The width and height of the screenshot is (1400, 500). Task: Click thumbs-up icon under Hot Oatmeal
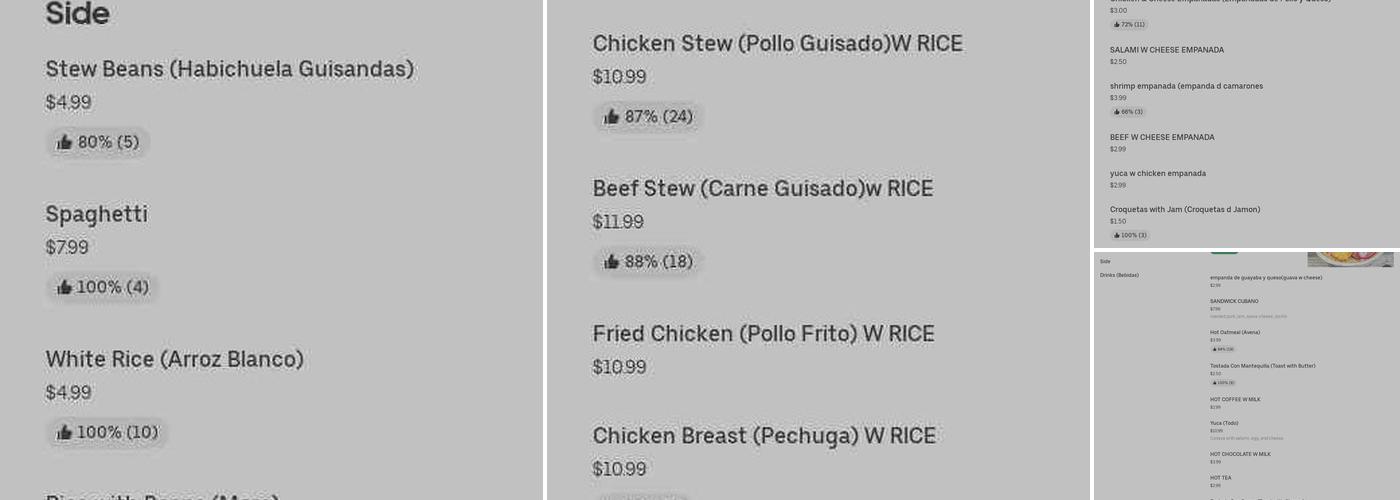coord(1213,349)
